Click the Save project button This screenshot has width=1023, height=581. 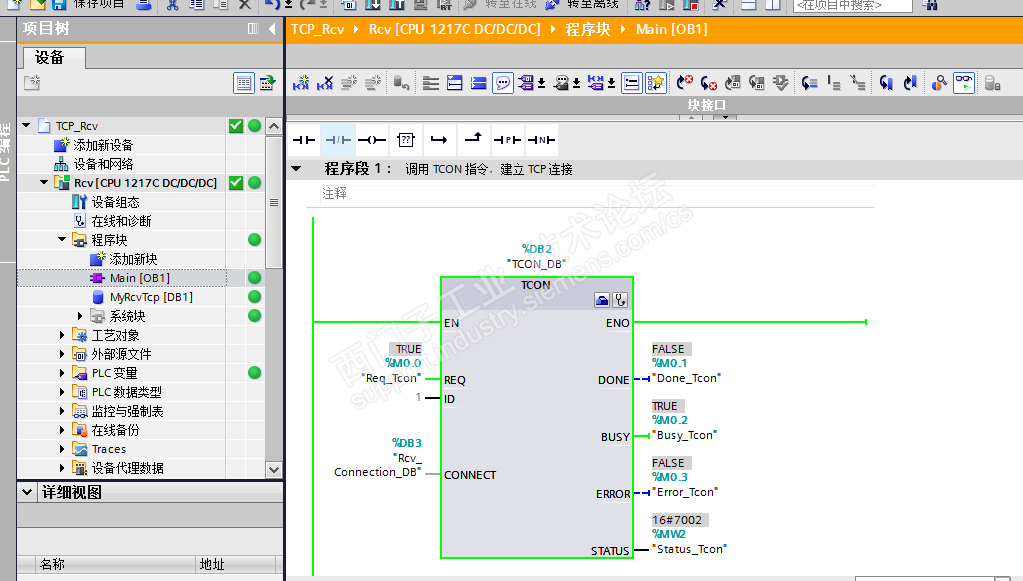[87, 4]
